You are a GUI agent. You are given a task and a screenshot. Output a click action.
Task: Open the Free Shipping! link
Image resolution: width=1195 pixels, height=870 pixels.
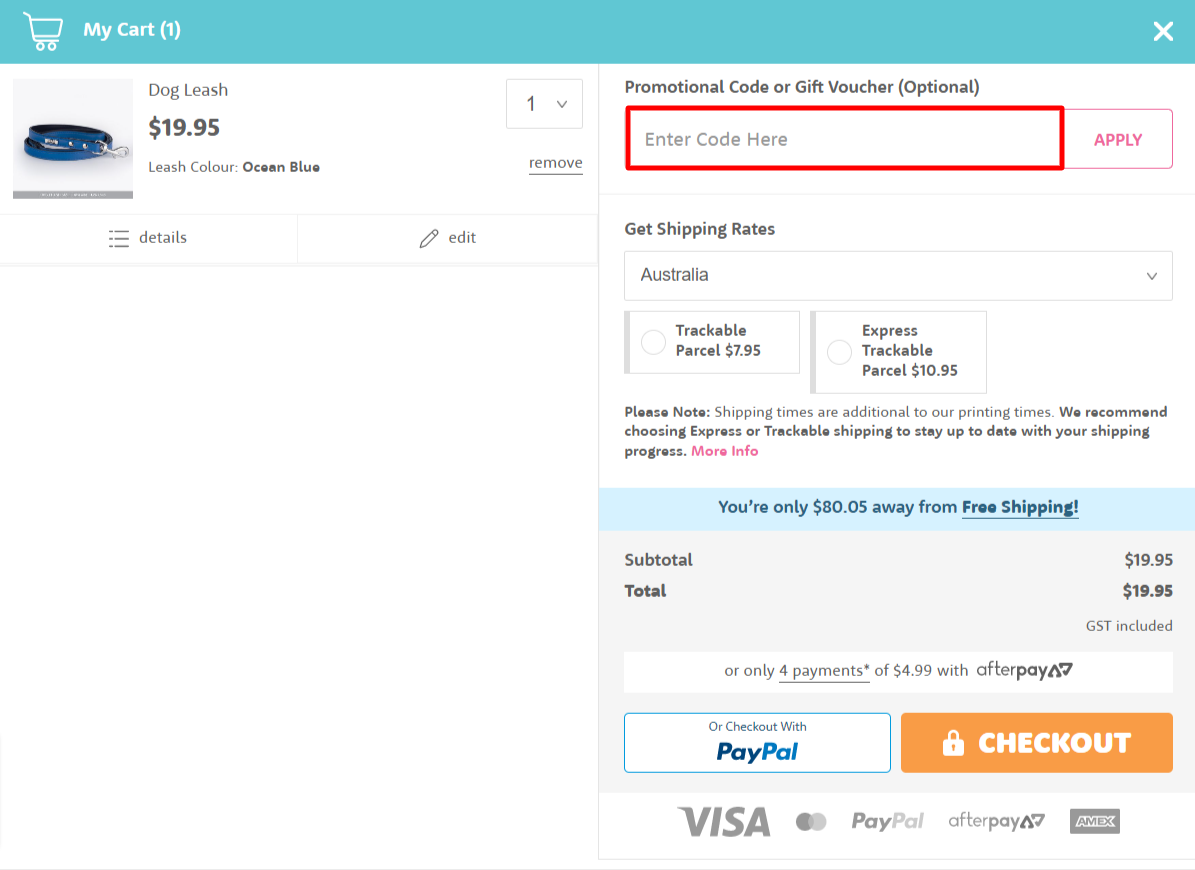[x=1020, y=508]
